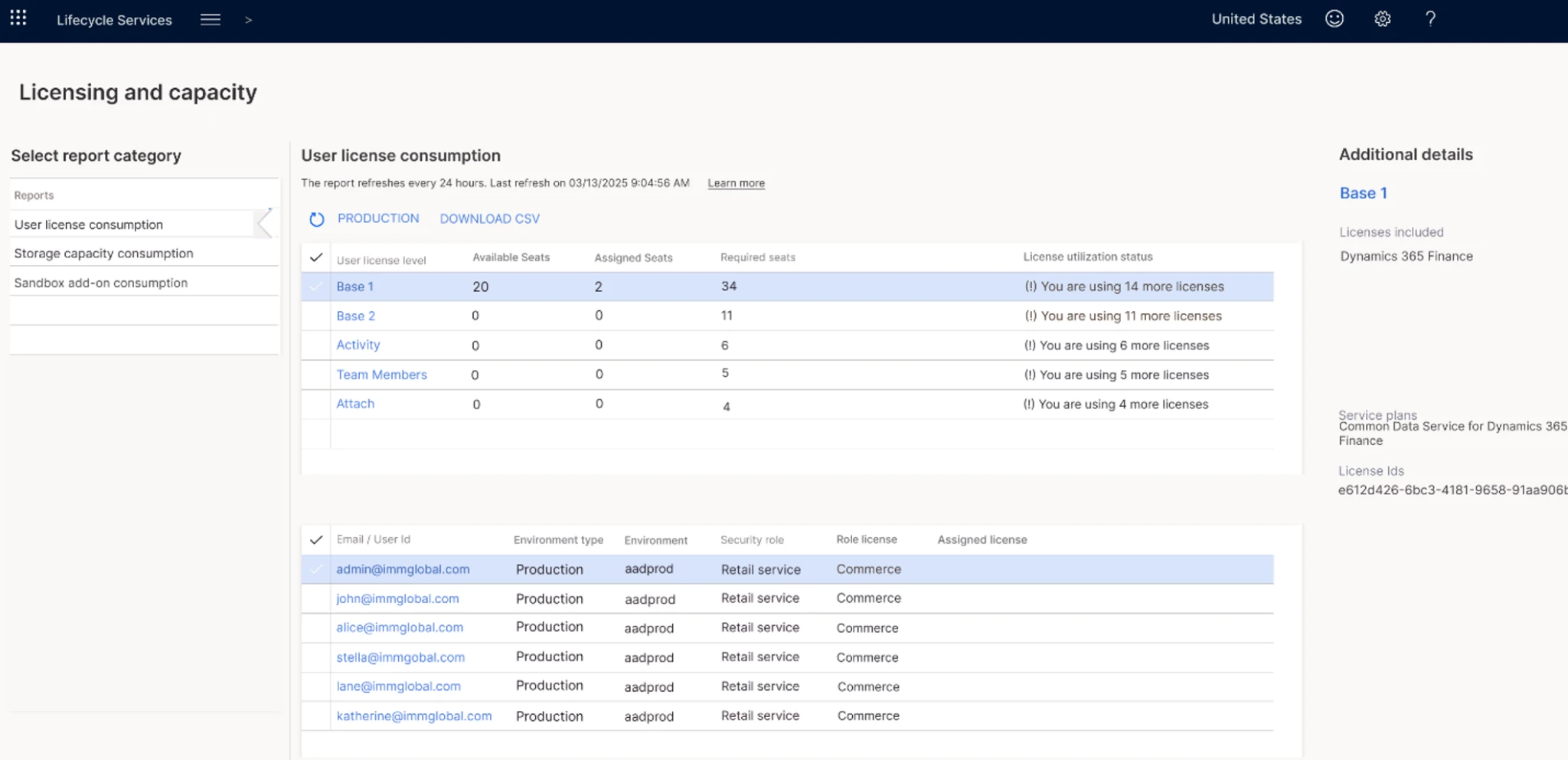1568x760 pixels.
Task: Open the settings gear icon
Action: [1382, 19]
